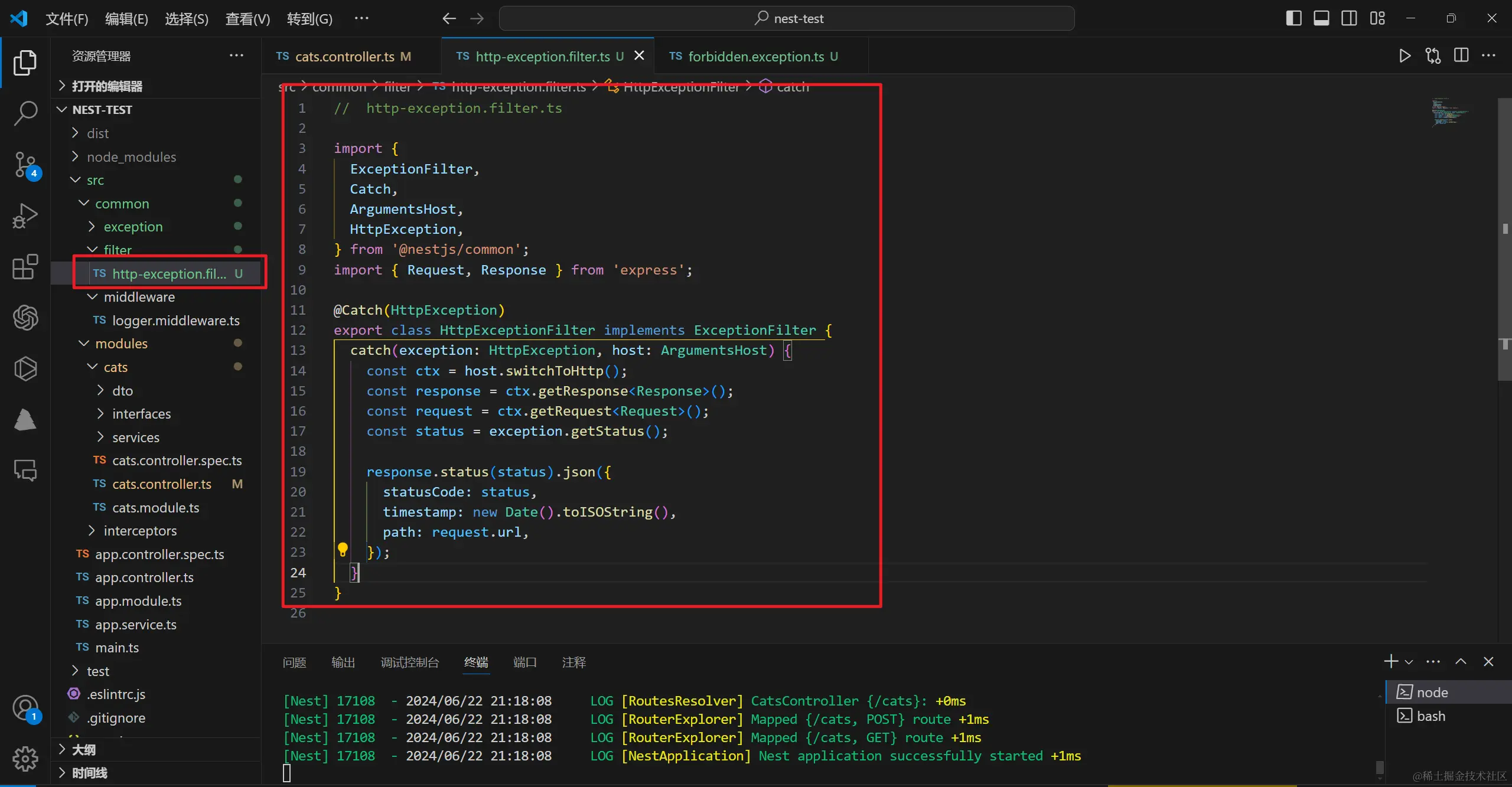Open the ChatGPT-style AI assistant sidebar icon
Screen dimensions: 1512x787
click(x=25, y=318)
